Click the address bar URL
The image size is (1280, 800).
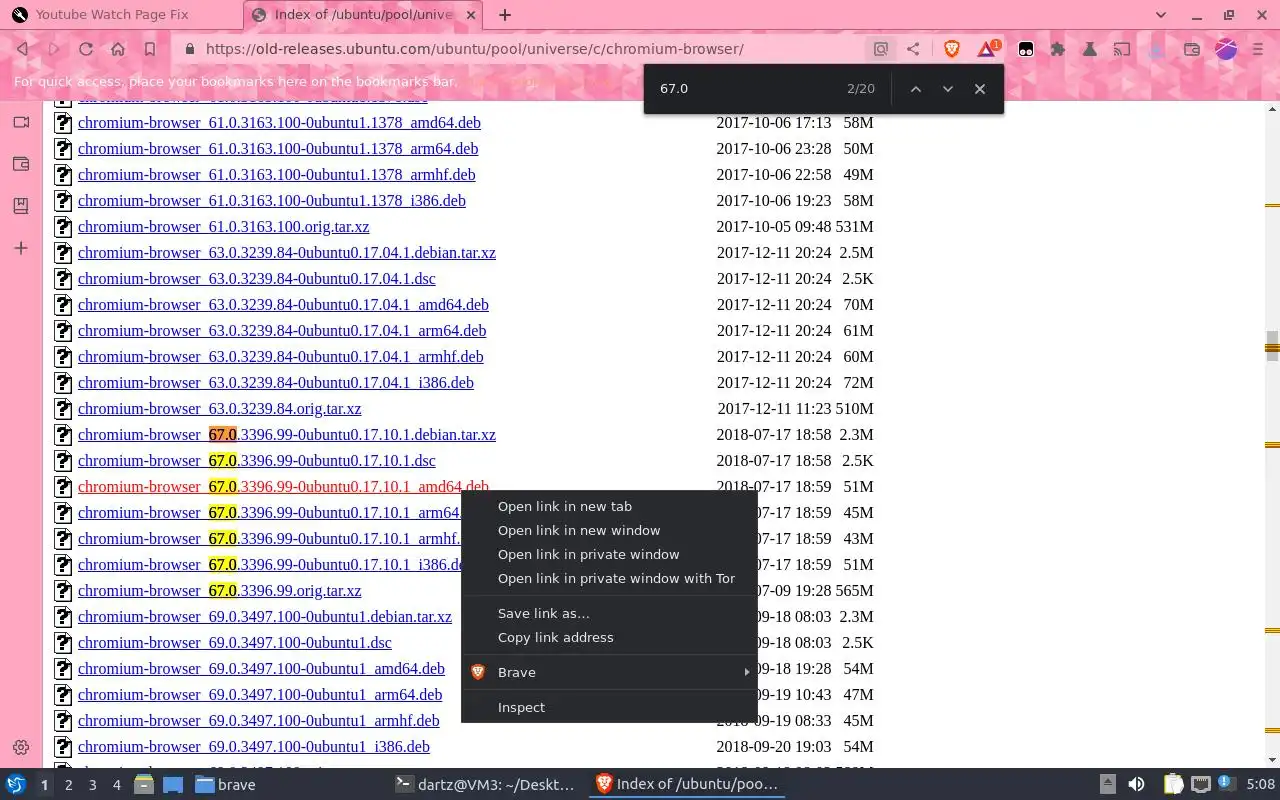pyautogui.click(x=475, y=49)
